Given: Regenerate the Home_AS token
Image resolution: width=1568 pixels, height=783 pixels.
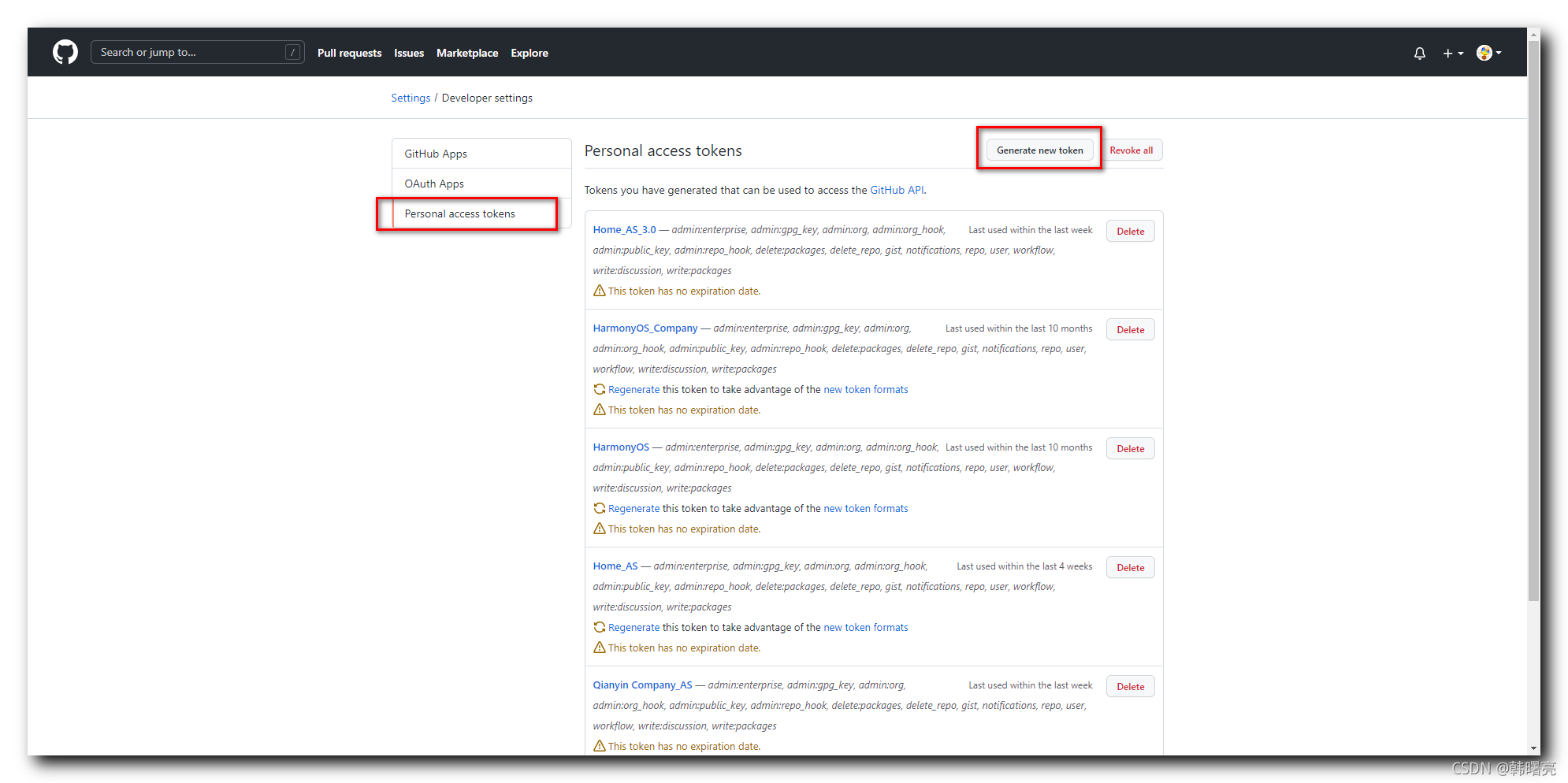Looking at the screenshot, I should [x=634, y=627].
